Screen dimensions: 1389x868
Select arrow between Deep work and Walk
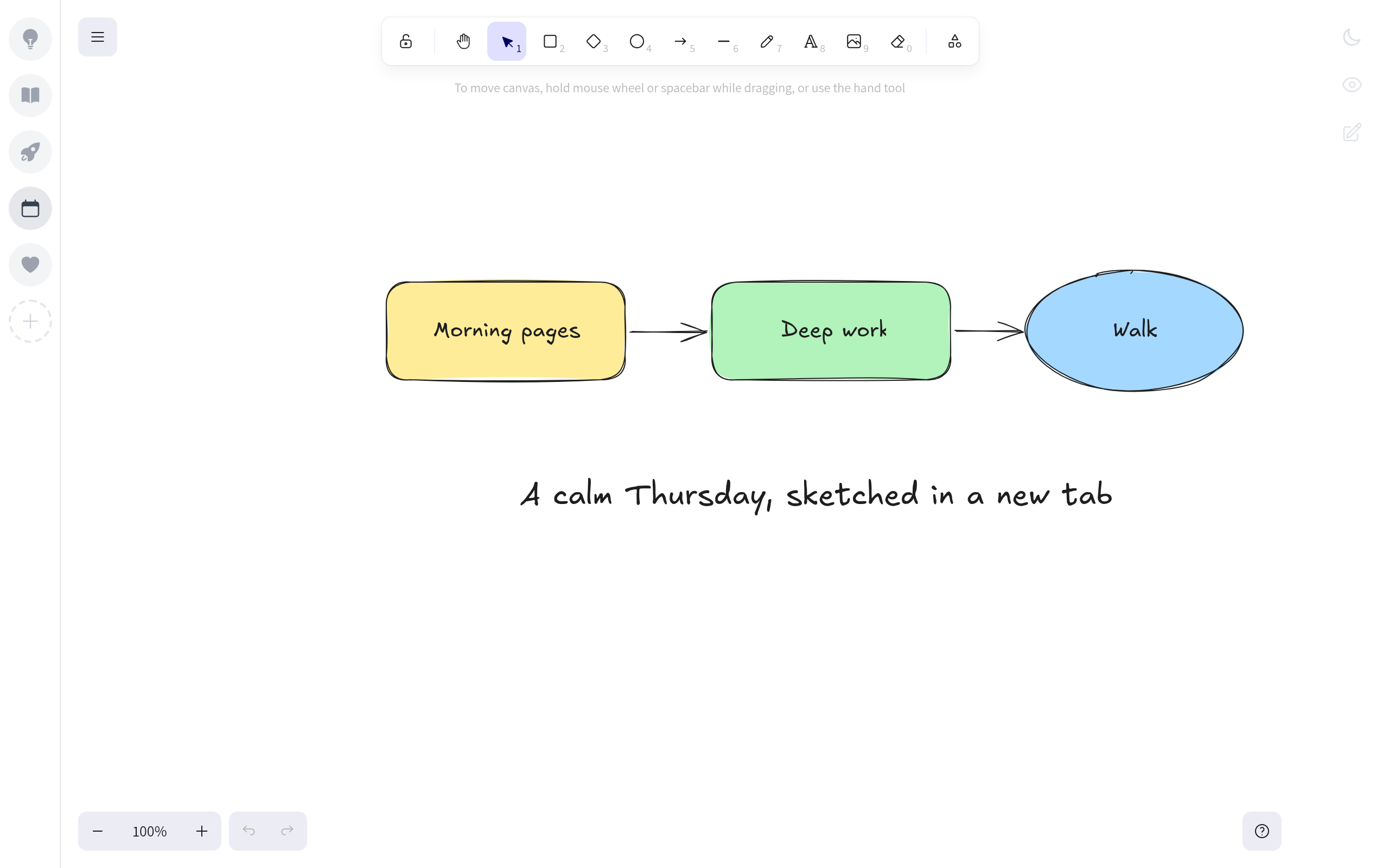[989, 331]
